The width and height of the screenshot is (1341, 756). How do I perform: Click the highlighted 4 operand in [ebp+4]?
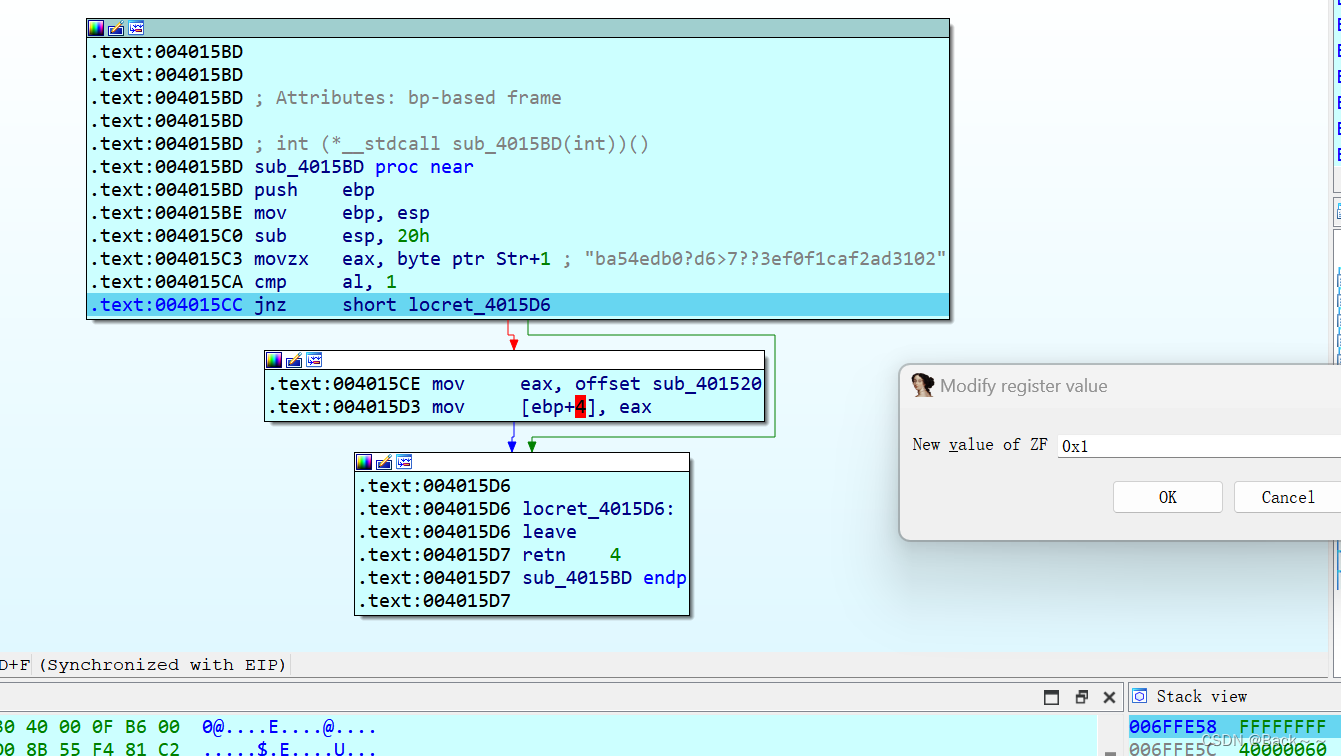(580, 407)
